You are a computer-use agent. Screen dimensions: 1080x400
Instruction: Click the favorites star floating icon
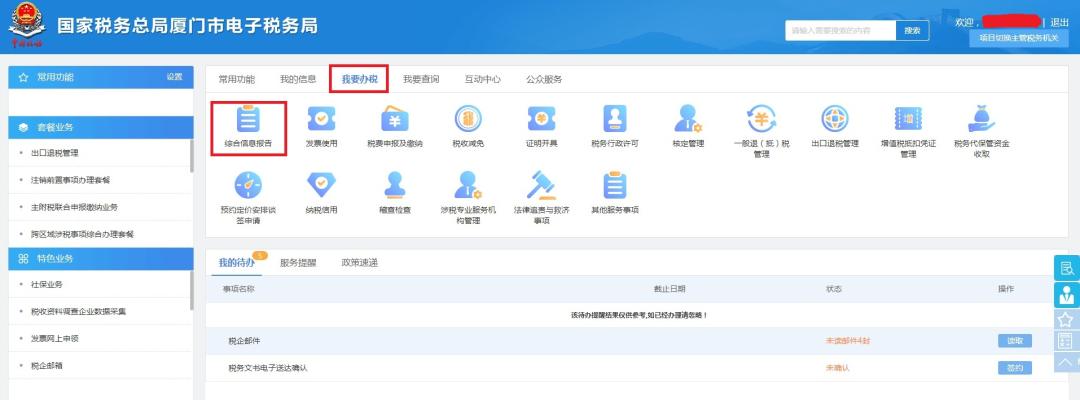coord(1066,319)
